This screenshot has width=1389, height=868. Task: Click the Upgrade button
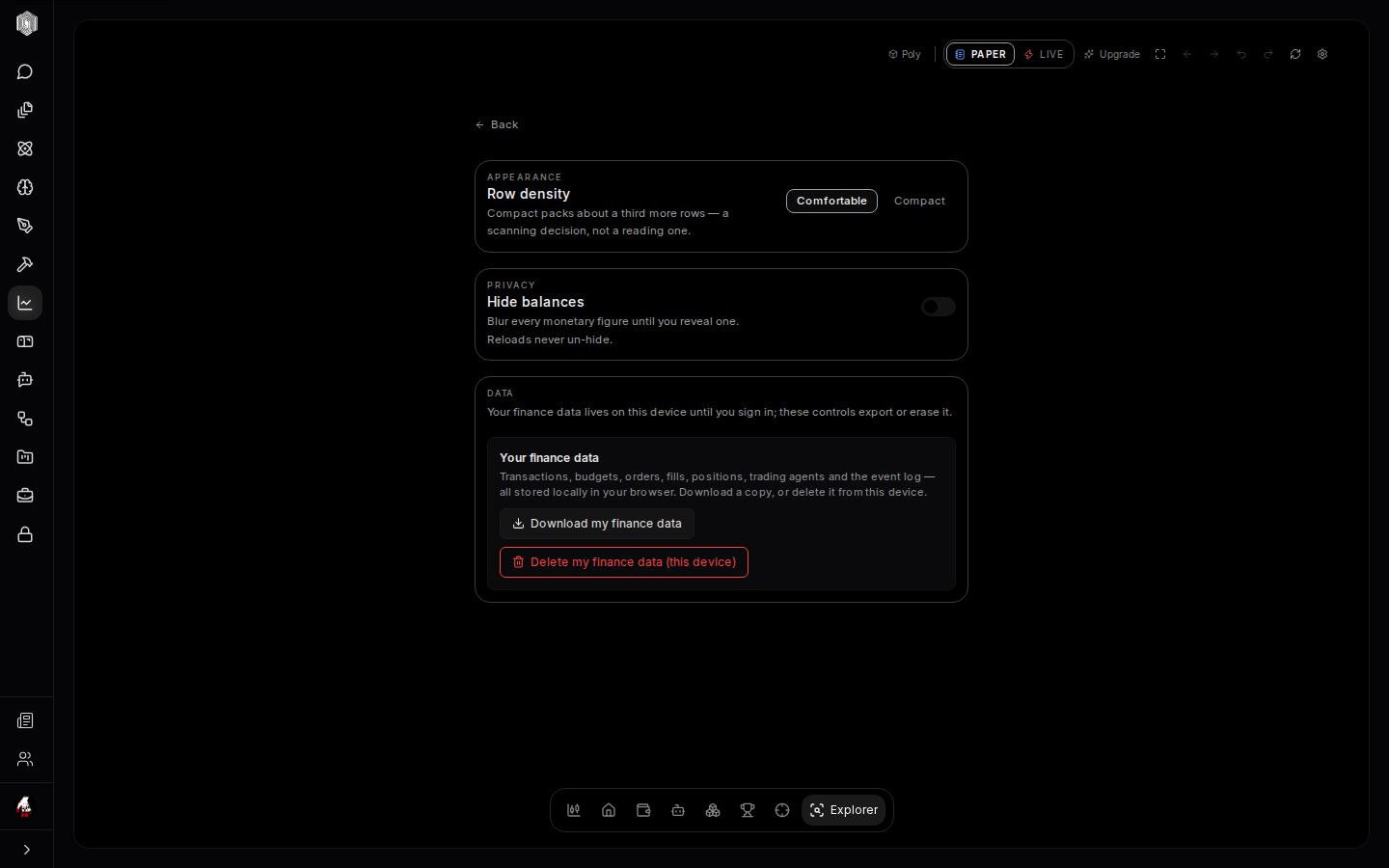(1112, 54)
